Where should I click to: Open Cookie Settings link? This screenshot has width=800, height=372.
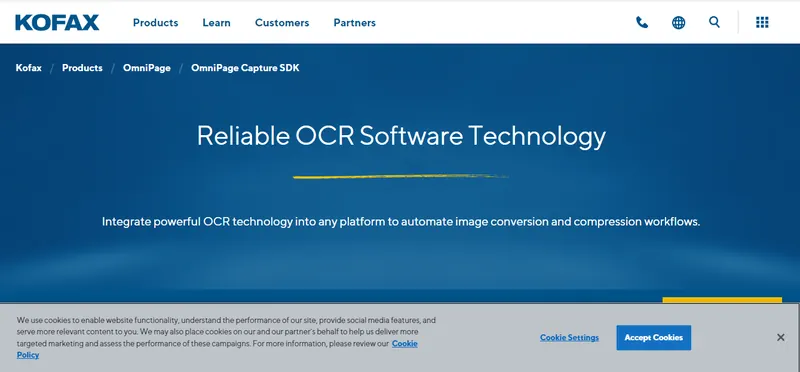click(x=569, y=338)
